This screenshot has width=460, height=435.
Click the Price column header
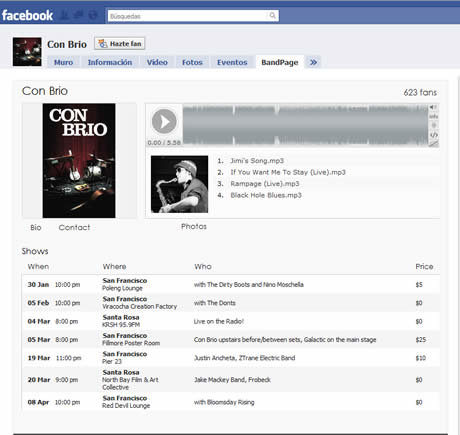click(x=424, y=267)
